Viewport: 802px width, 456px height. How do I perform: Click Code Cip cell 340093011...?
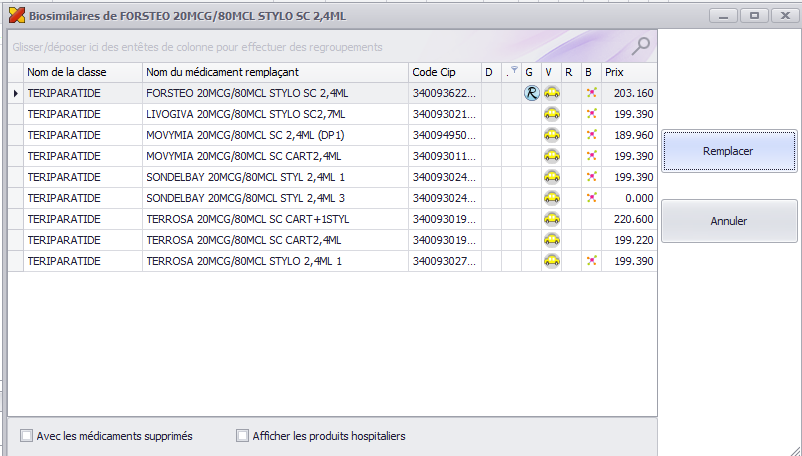point(444,156)
